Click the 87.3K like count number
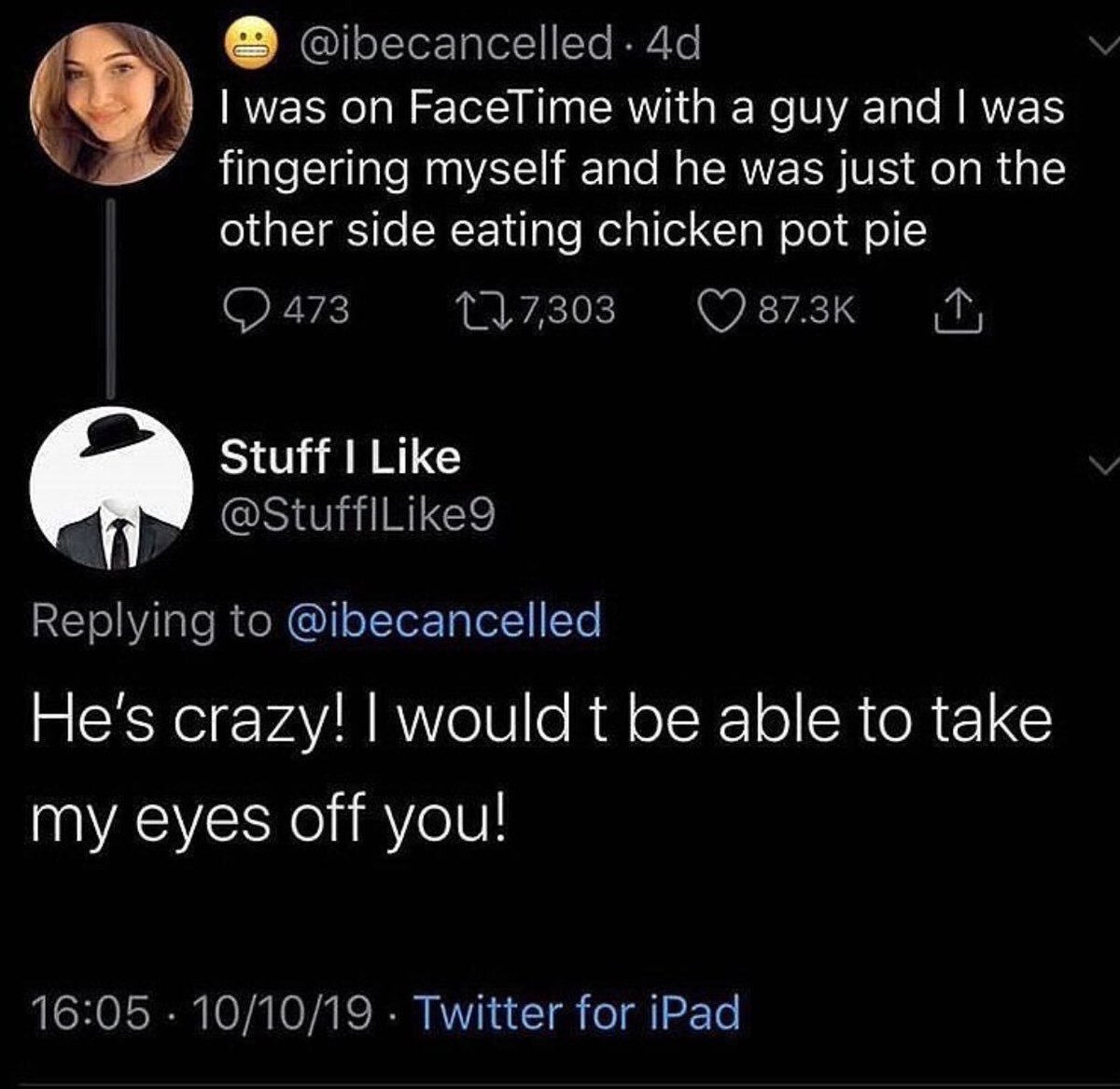The width and height of the screenshot is (1120, 1089). click(x=805, y=310)
